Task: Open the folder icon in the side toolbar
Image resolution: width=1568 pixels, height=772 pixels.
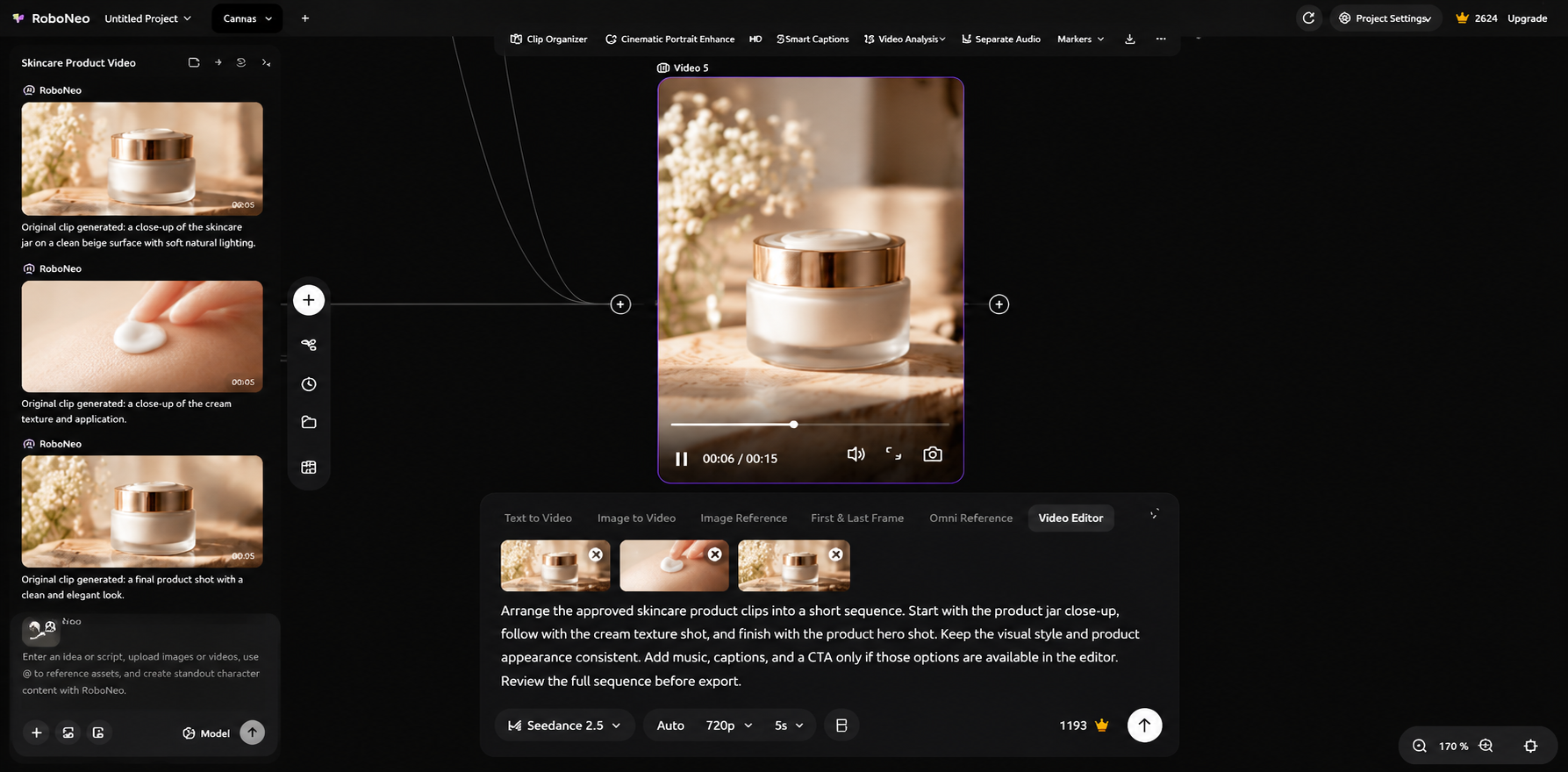Action: point(309,422)
